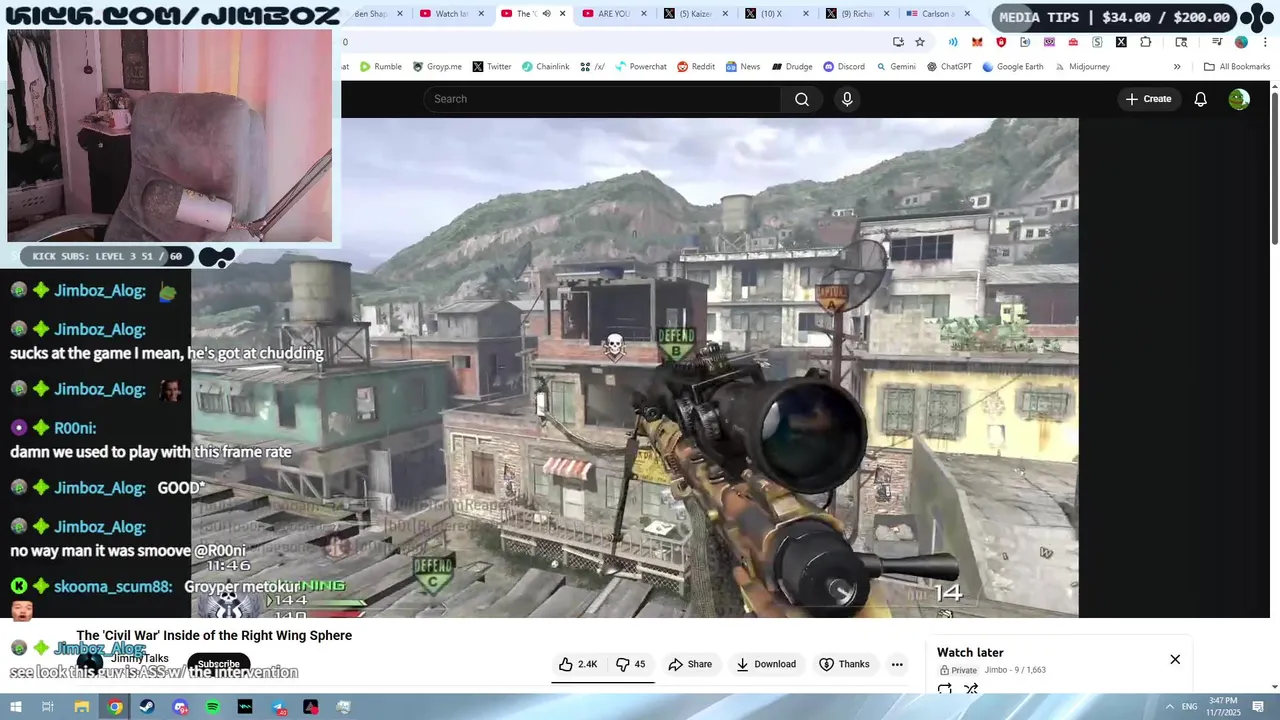Viewport: 1280px width, 720px height.
Task: Click the 'Watch later' playlist heading
Action: pos(970,653)
